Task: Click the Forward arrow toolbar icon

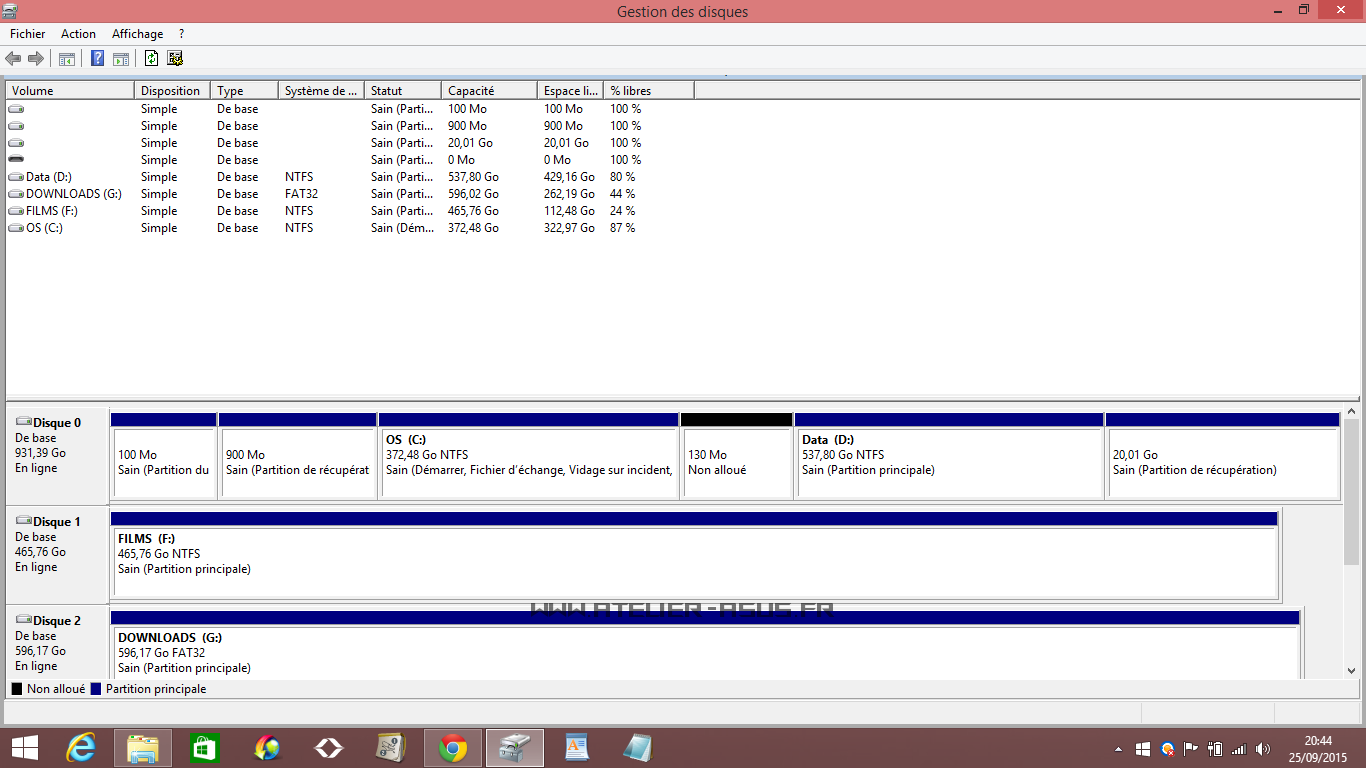Action: pyautogui.click(x=36, y=59)
